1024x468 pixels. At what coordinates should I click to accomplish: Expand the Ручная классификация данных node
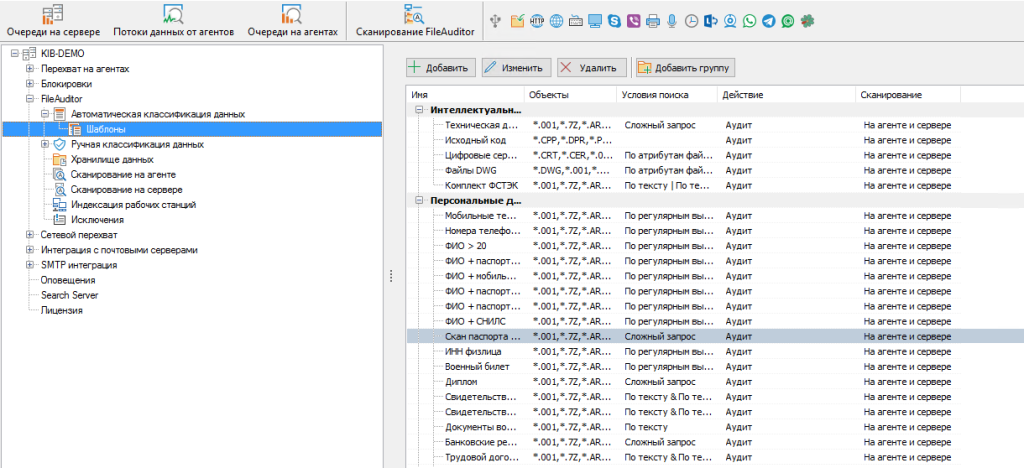coord(45,144)
